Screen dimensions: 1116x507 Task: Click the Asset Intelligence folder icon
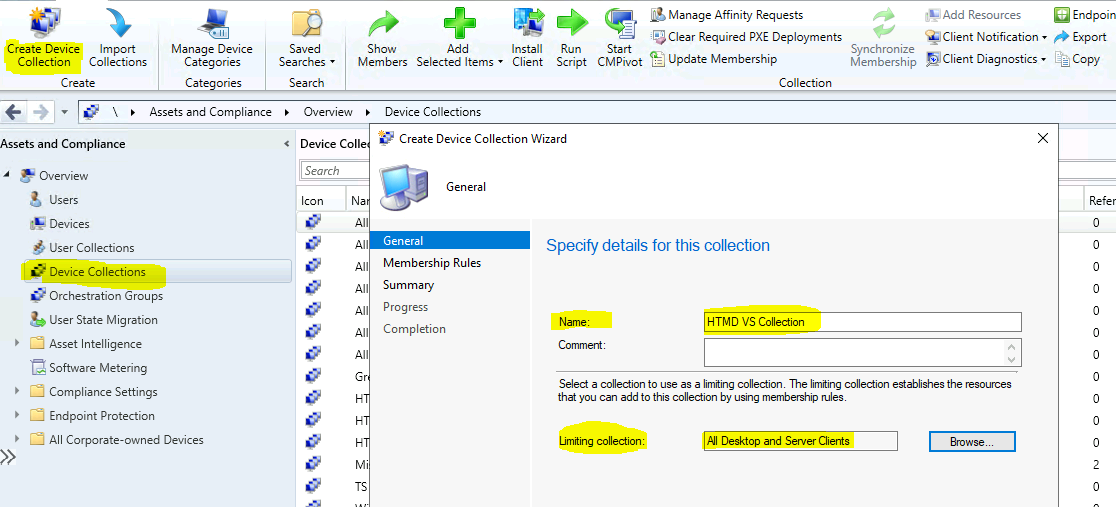[x=38, y=344]
